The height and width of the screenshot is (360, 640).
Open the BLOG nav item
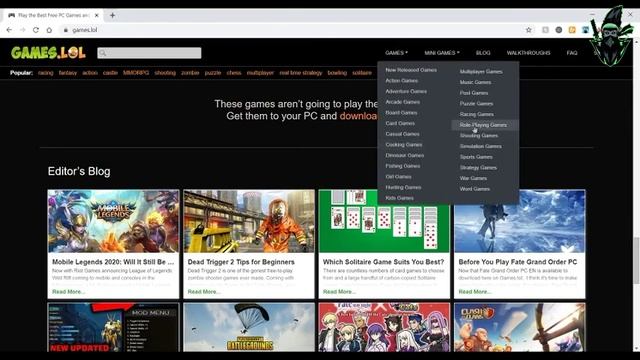[483, 53]
